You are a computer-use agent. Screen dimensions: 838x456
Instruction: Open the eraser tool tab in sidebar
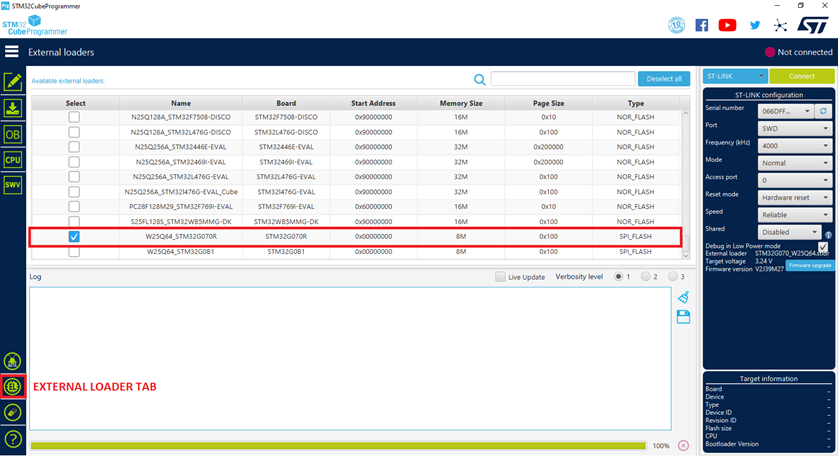click(x=13, y=412)
